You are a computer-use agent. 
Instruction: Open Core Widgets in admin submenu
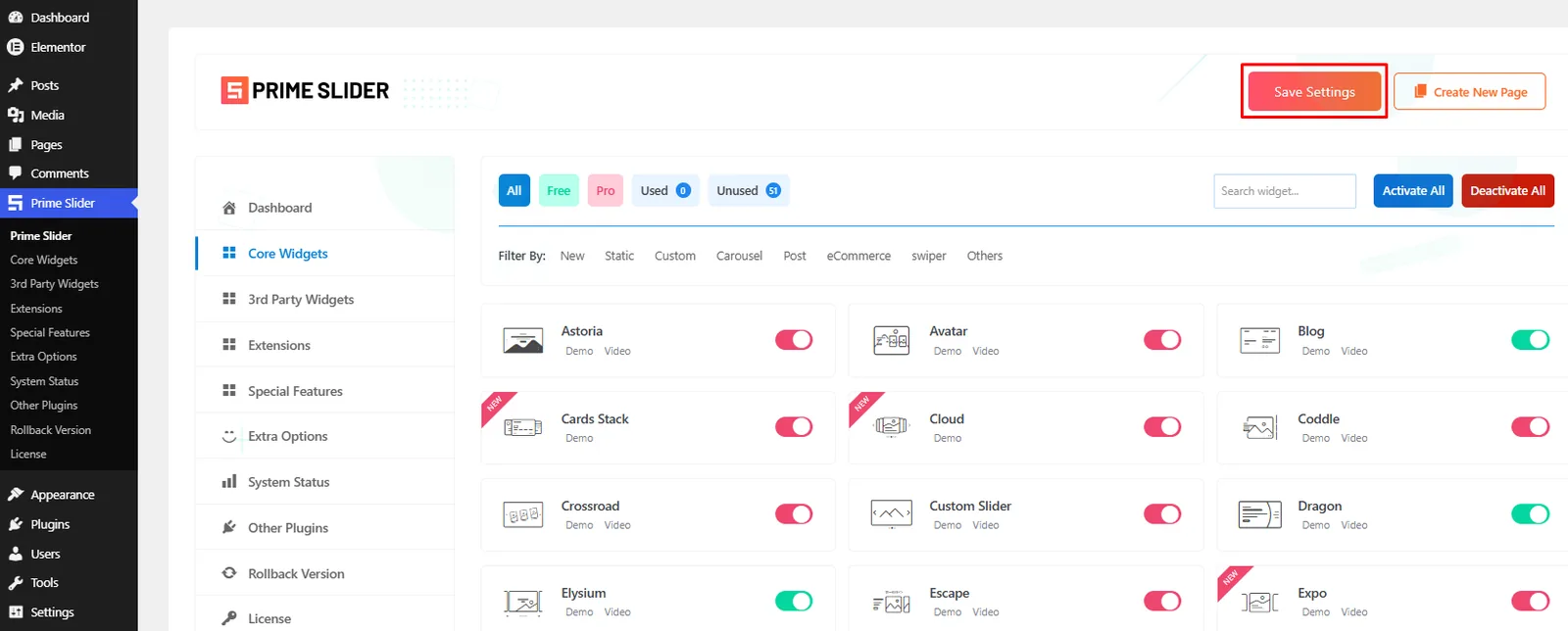[44, 260]
